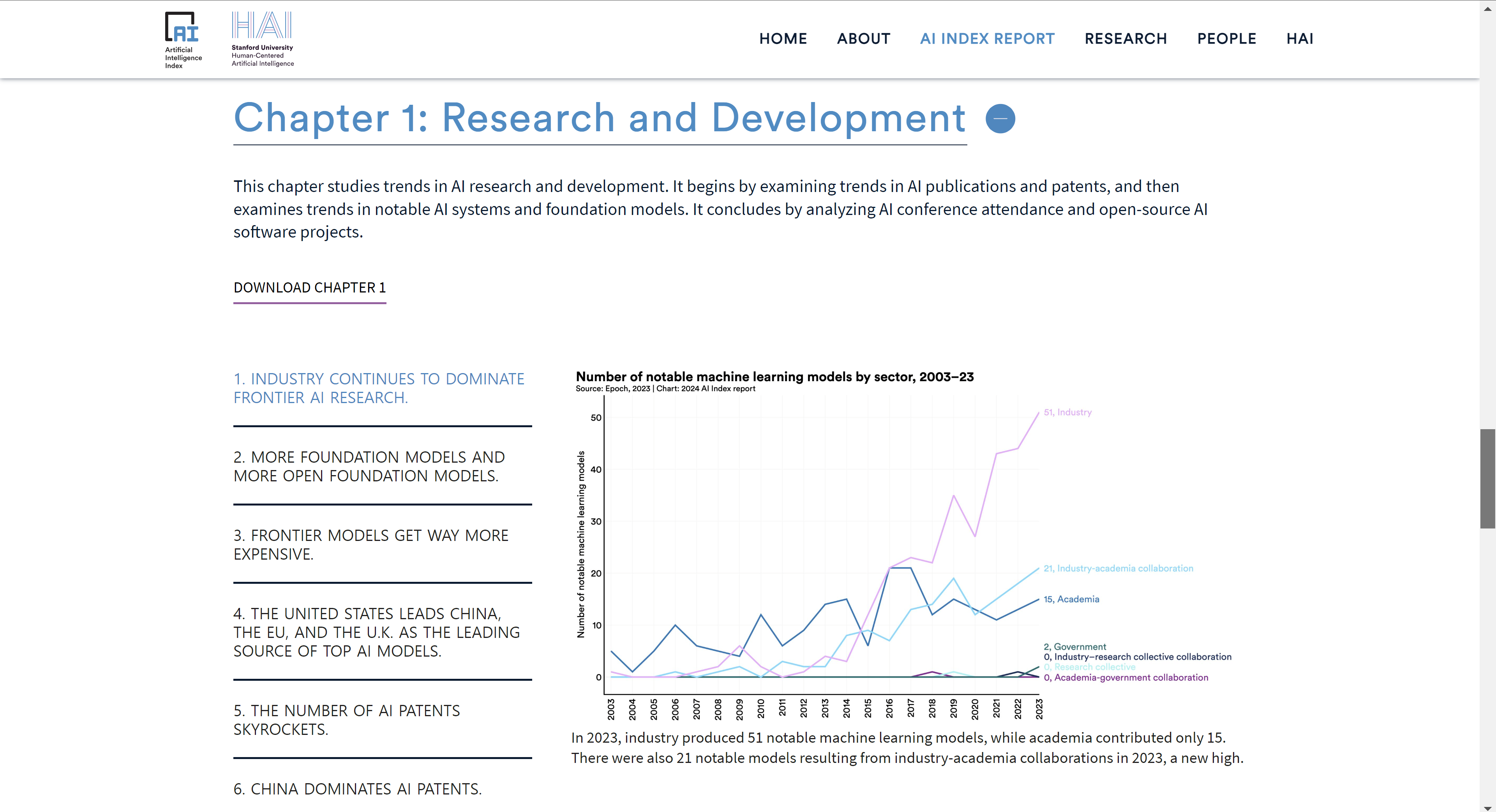Click the chart caption about 51 notable models
Viewport: 1496px width, 812px height.
tap(907, 748)
